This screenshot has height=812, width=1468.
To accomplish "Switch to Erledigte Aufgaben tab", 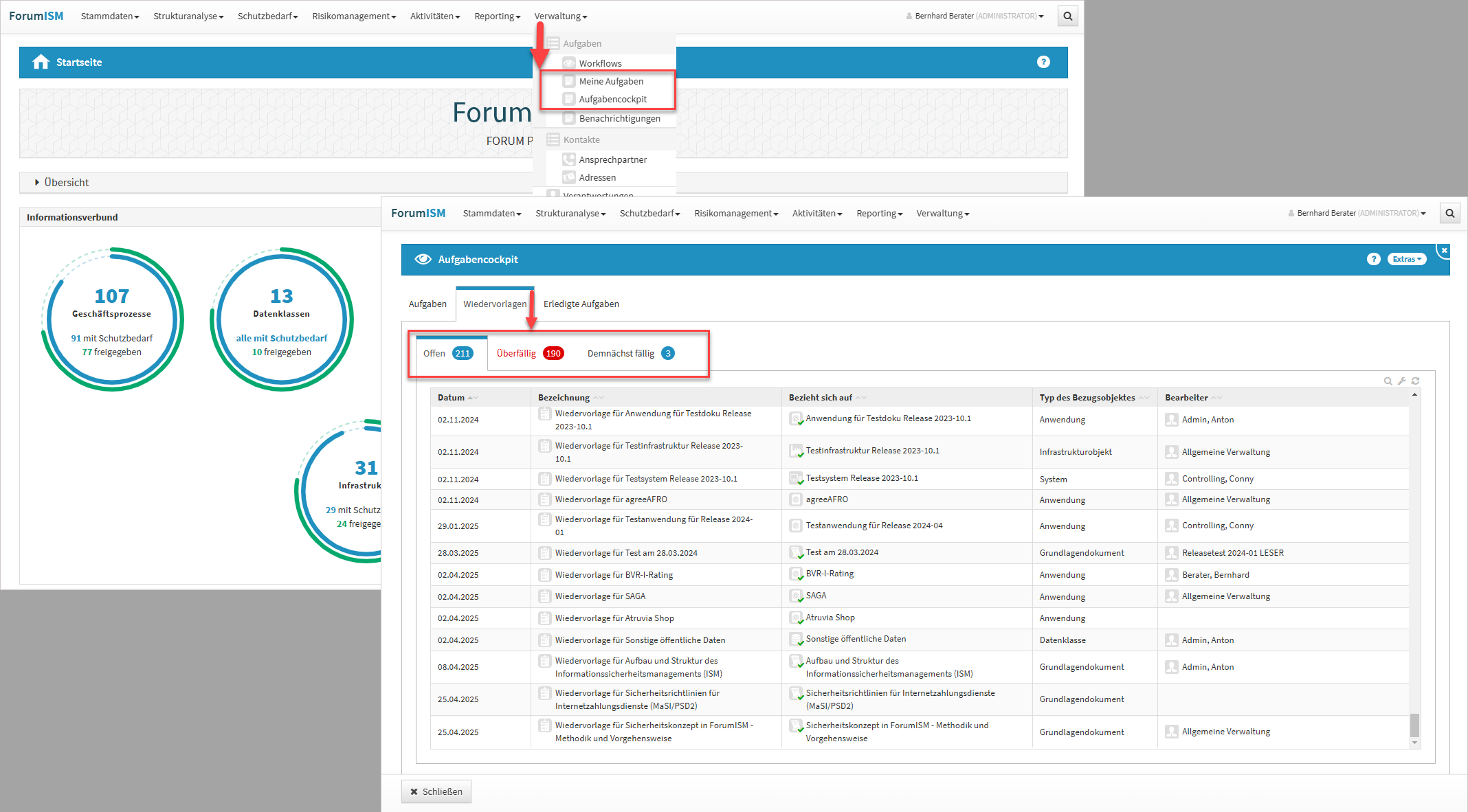I will (x=581, y=304).
